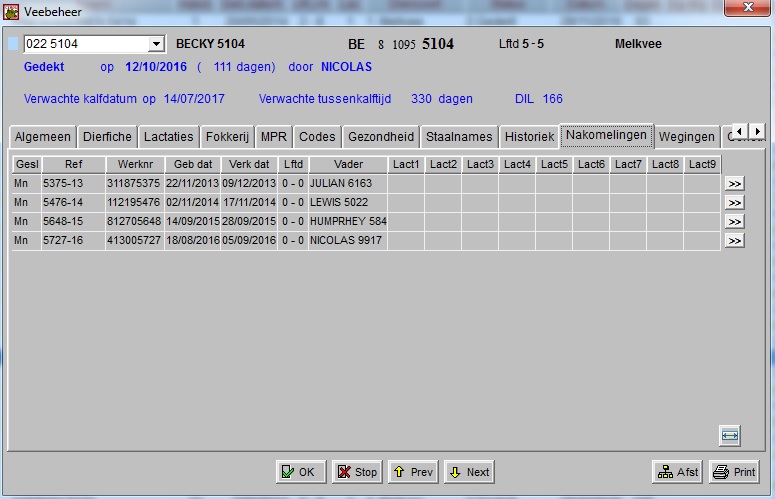
Task: Go to Next animal
Action: (469, 472)
